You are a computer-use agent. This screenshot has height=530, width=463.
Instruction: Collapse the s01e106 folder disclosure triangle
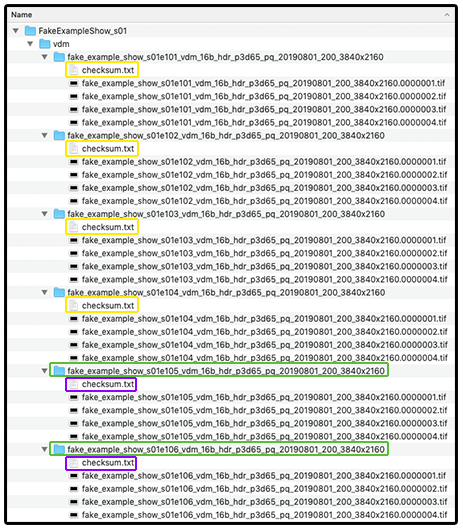click(x=45, y=450)
